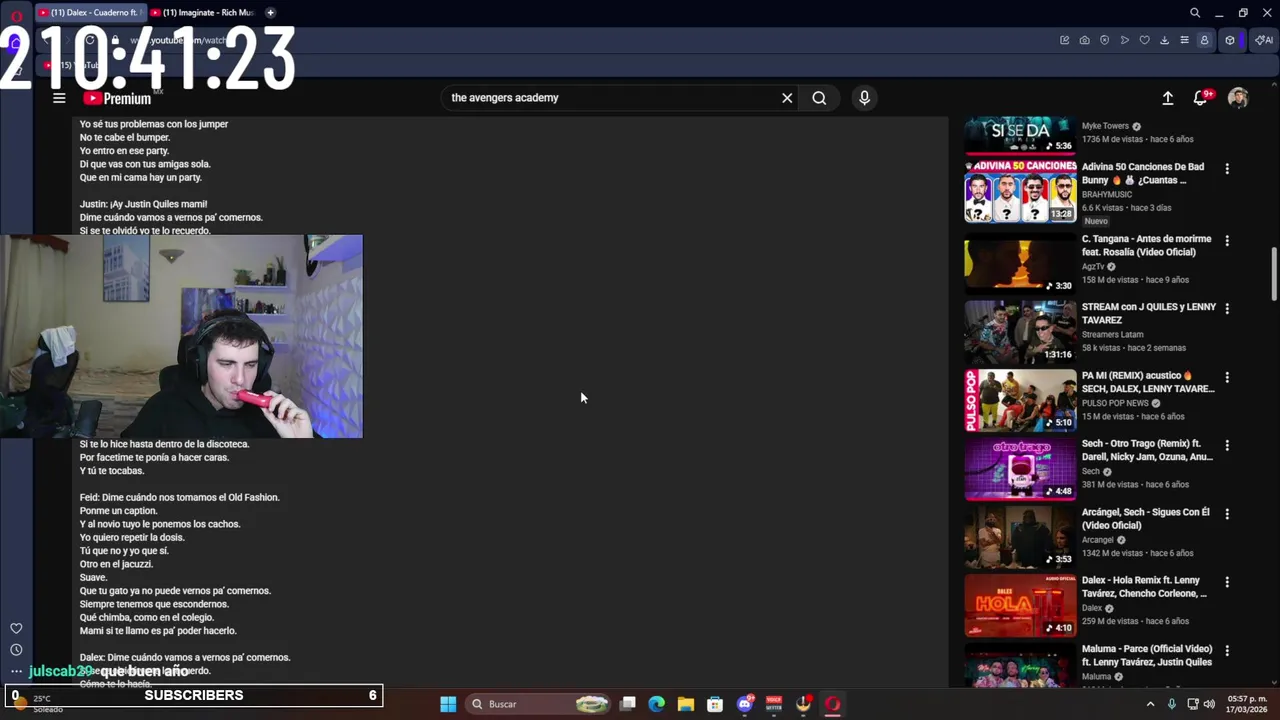The image size is (1280, 720).
Task: Open C. Tangana Antes de morirme video
Action: coord(1146,246)
